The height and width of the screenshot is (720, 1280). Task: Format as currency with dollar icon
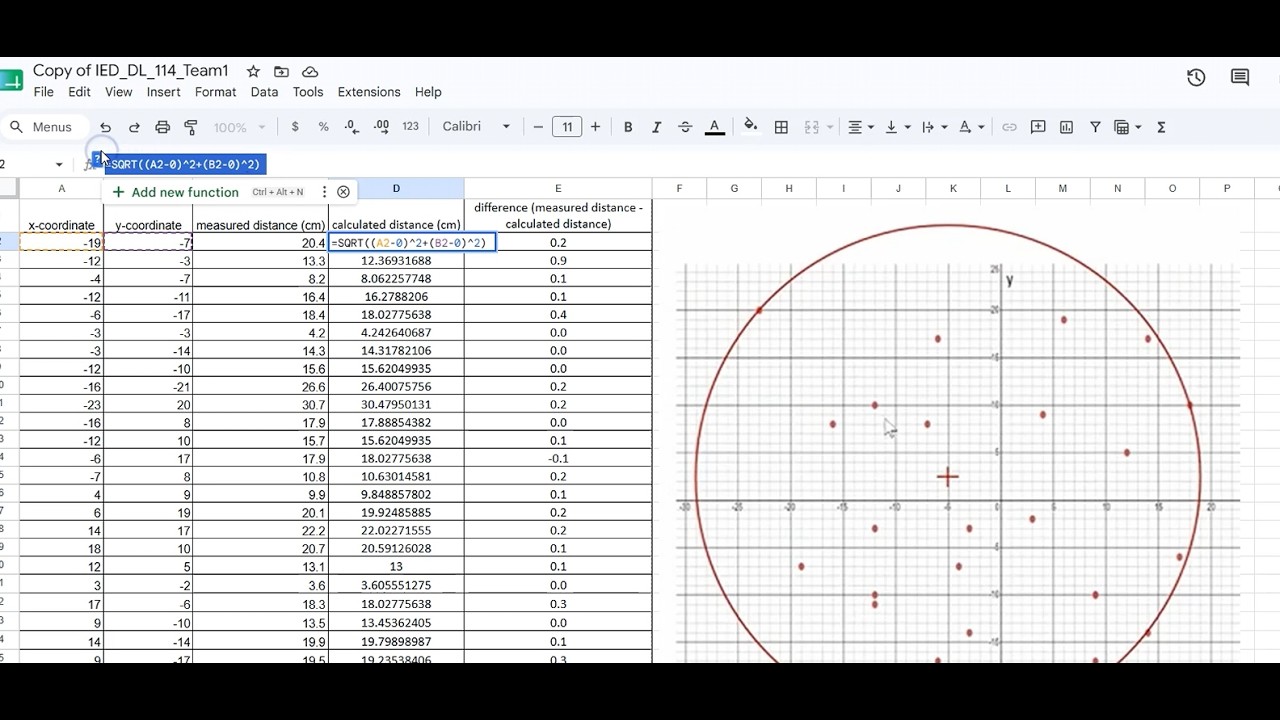tap(295, 127)
